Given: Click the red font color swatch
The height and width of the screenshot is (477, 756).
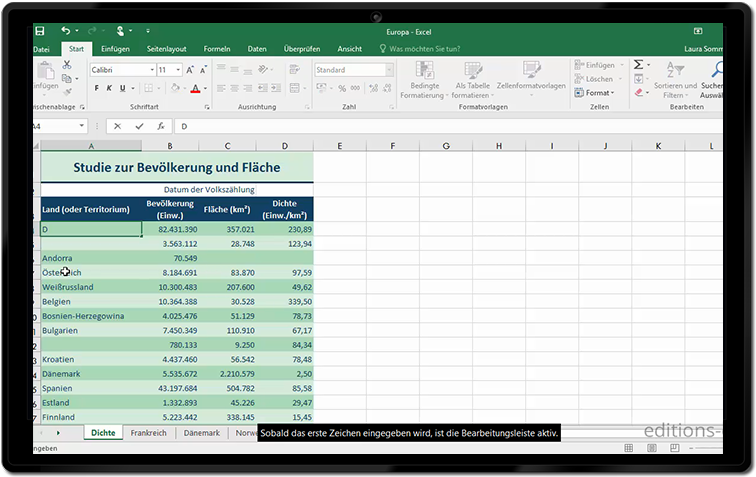Looking at the screenshot, I should 195,88.
